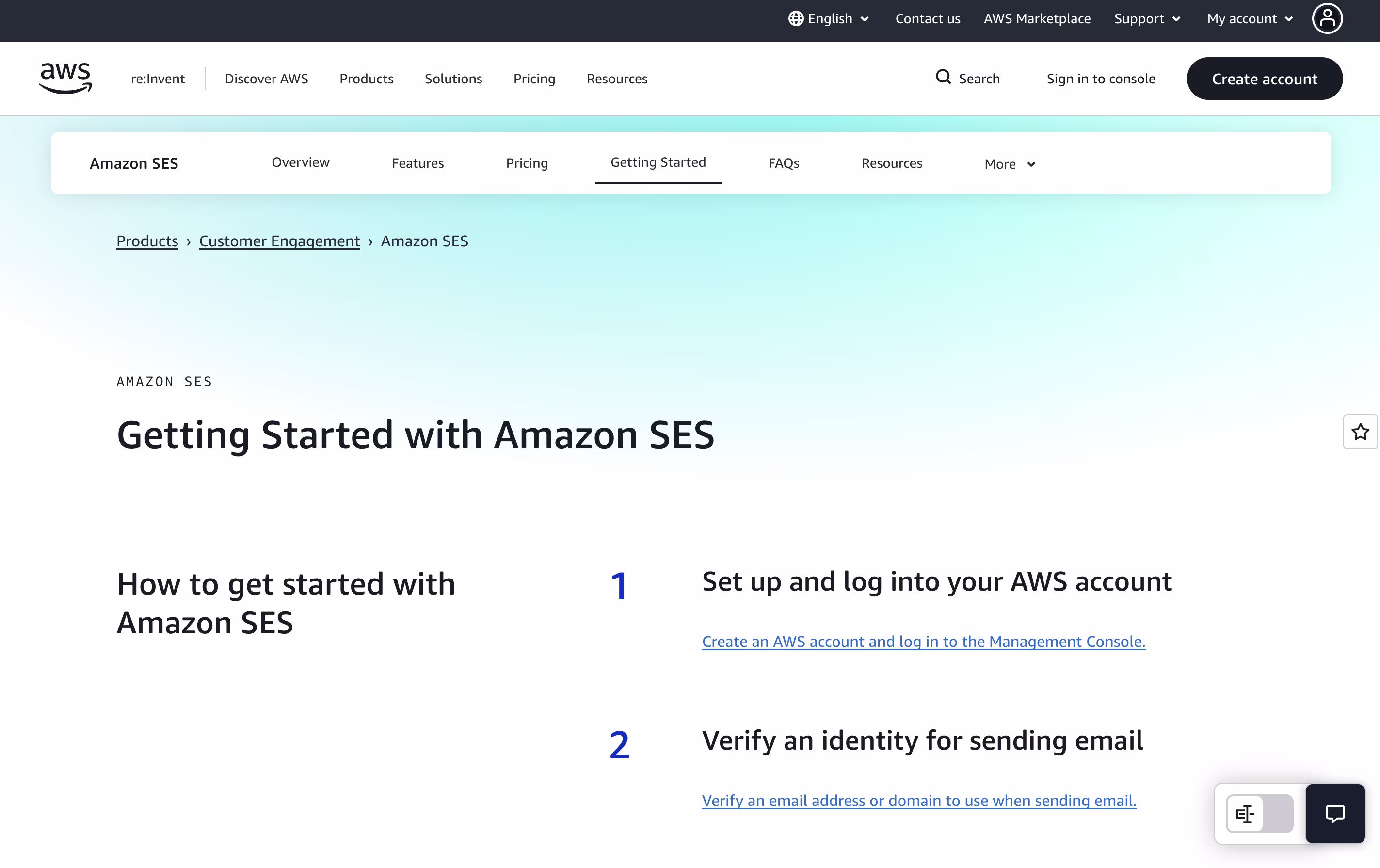Switch to the FAQs tab
The height and width of the screenshot is (868, 1380).
click(784, 163)
